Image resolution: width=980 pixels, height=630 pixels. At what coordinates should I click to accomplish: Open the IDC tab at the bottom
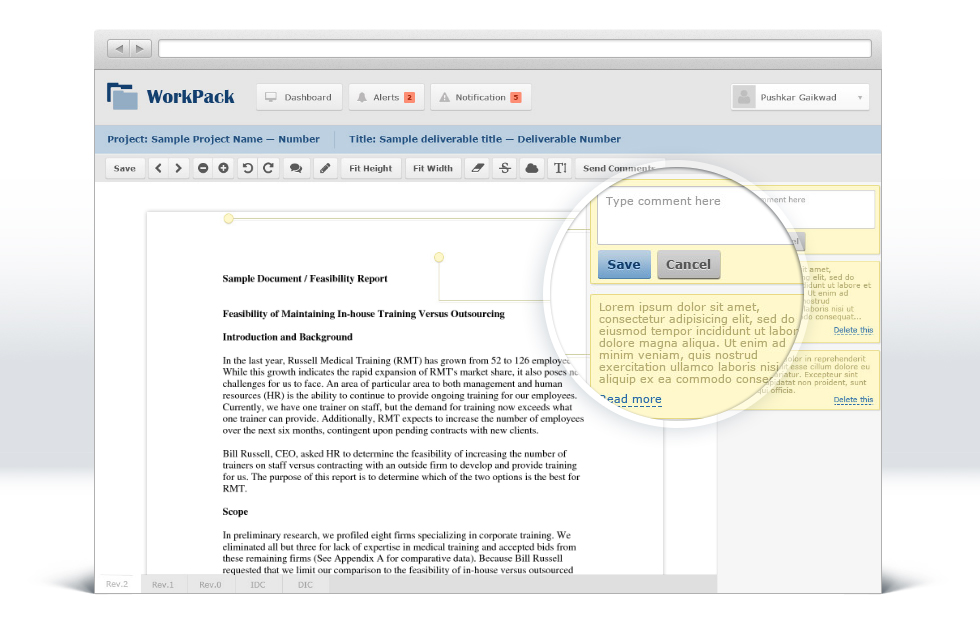point(257,584)
